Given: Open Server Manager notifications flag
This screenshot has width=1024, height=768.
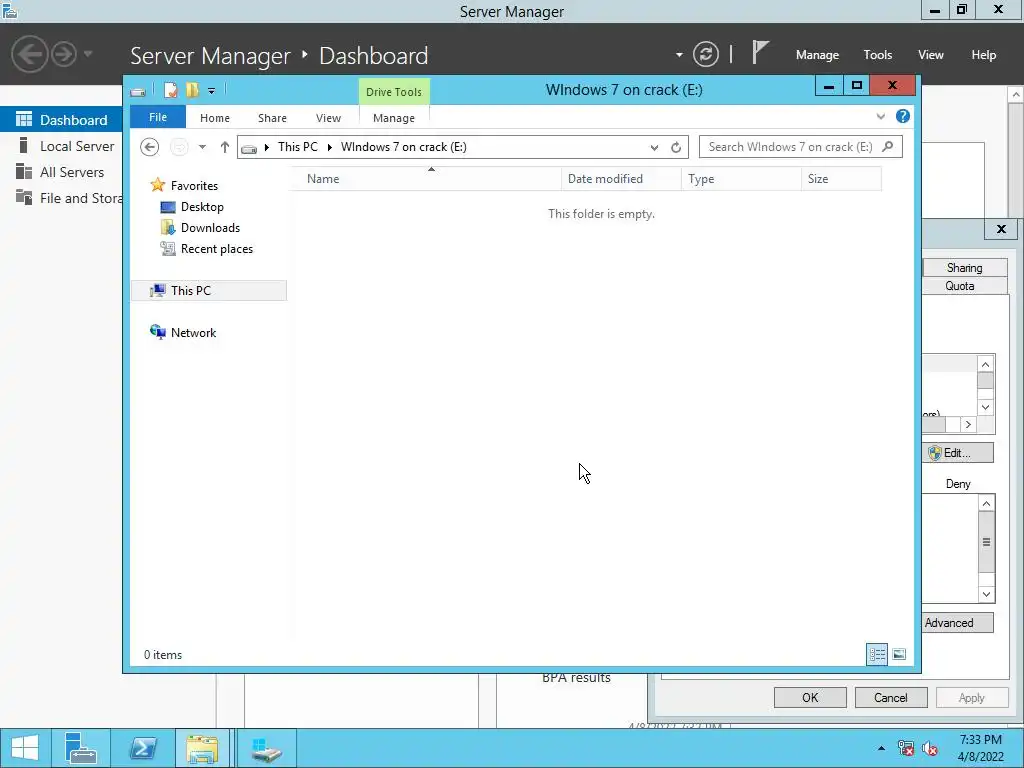Looking at the screenshot, I should click(x=760, y=52).
